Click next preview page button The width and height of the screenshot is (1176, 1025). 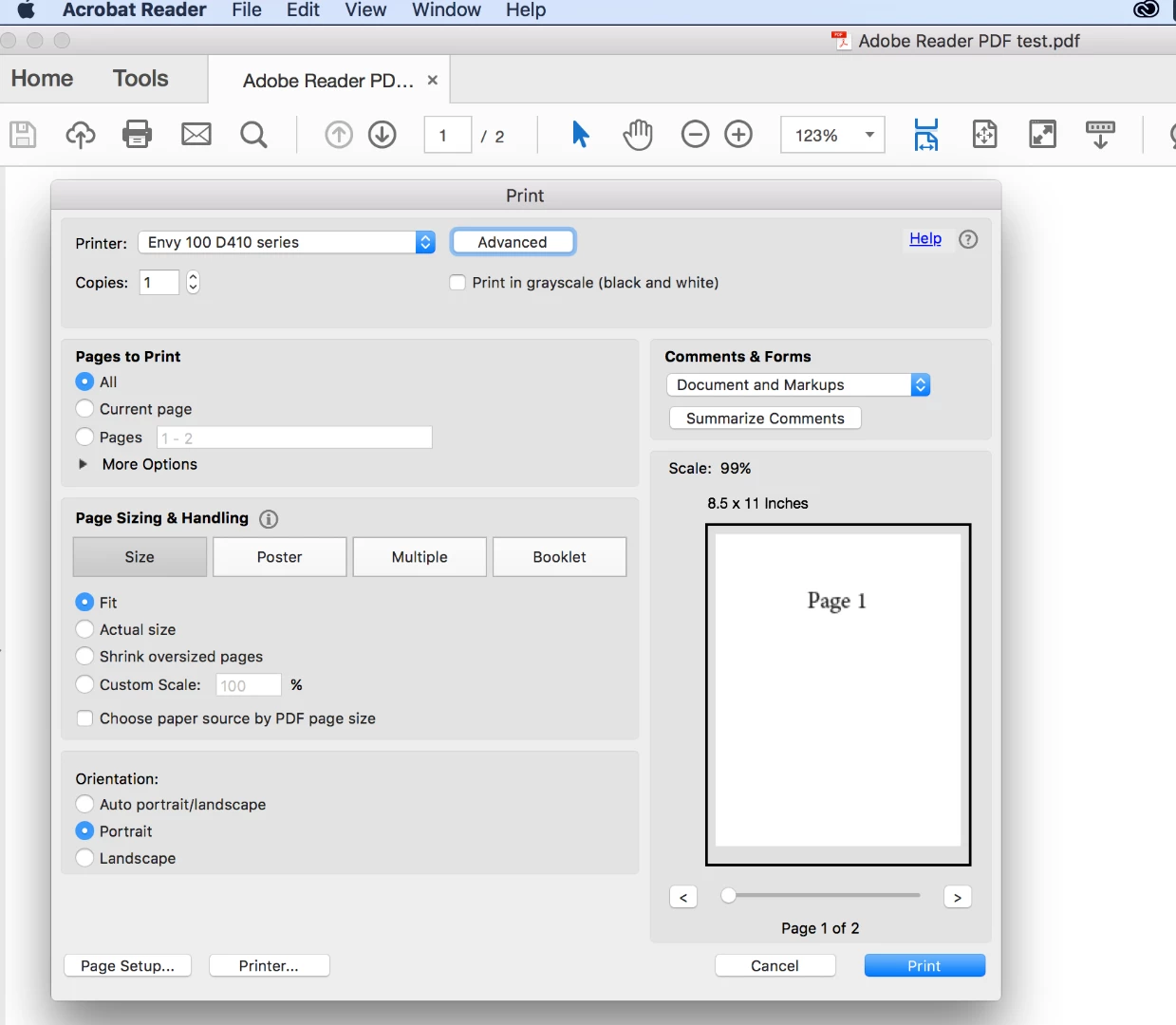point(958,897)
